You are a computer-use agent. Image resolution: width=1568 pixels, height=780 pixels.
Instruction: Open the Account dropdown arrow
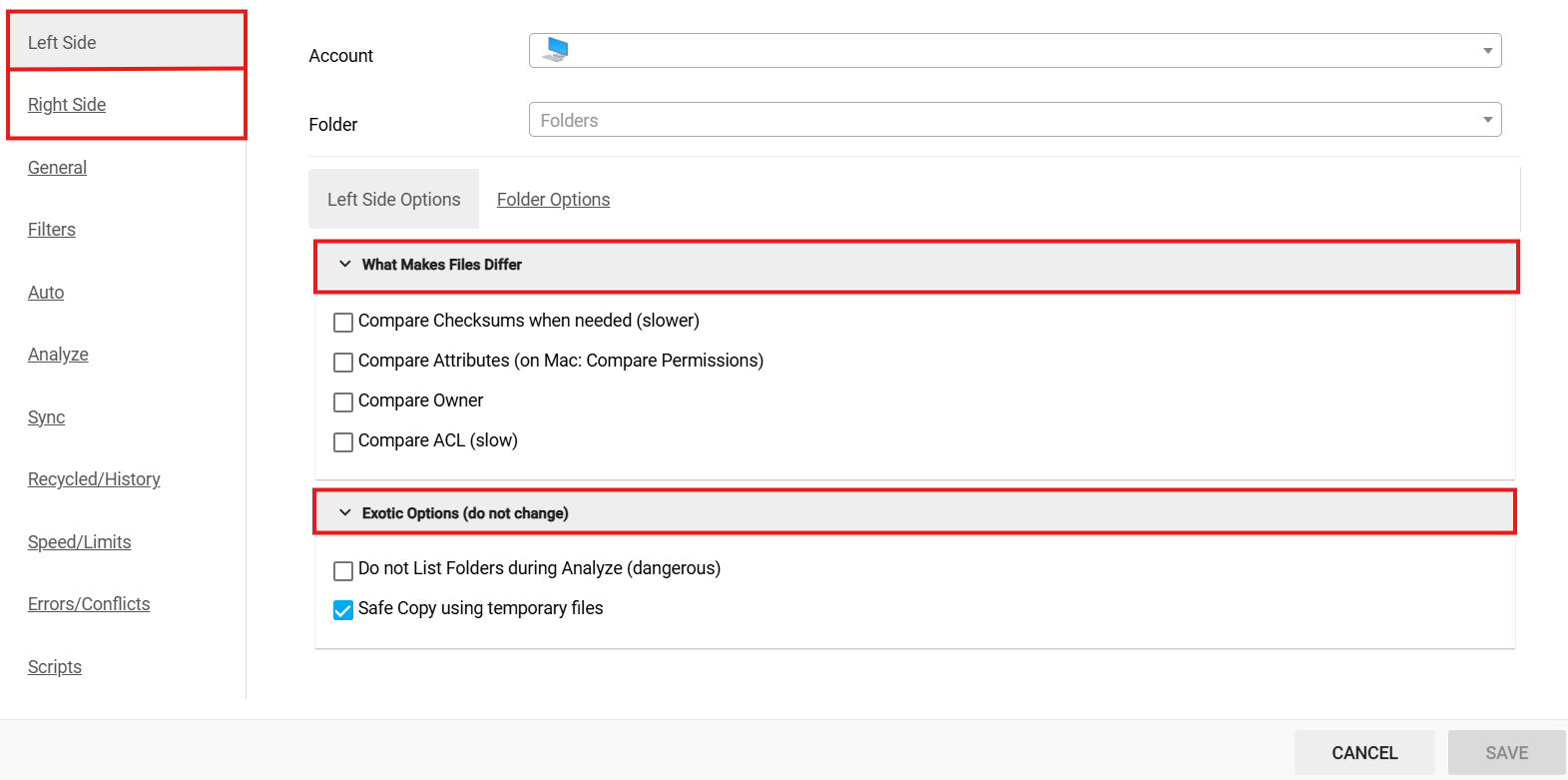click(x=1487, y=51)
